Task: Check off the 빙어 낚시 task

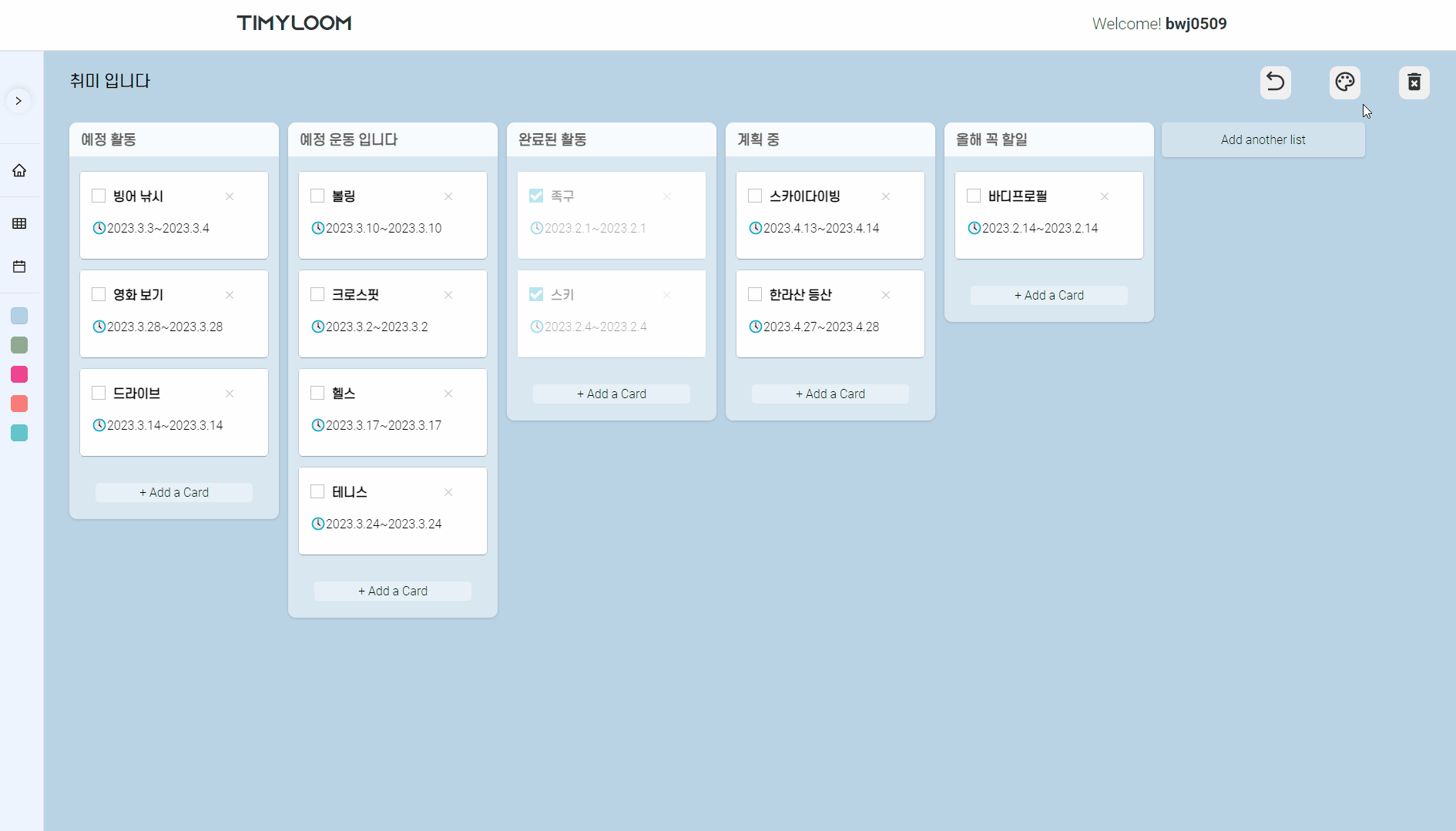Action: [98, 196]
